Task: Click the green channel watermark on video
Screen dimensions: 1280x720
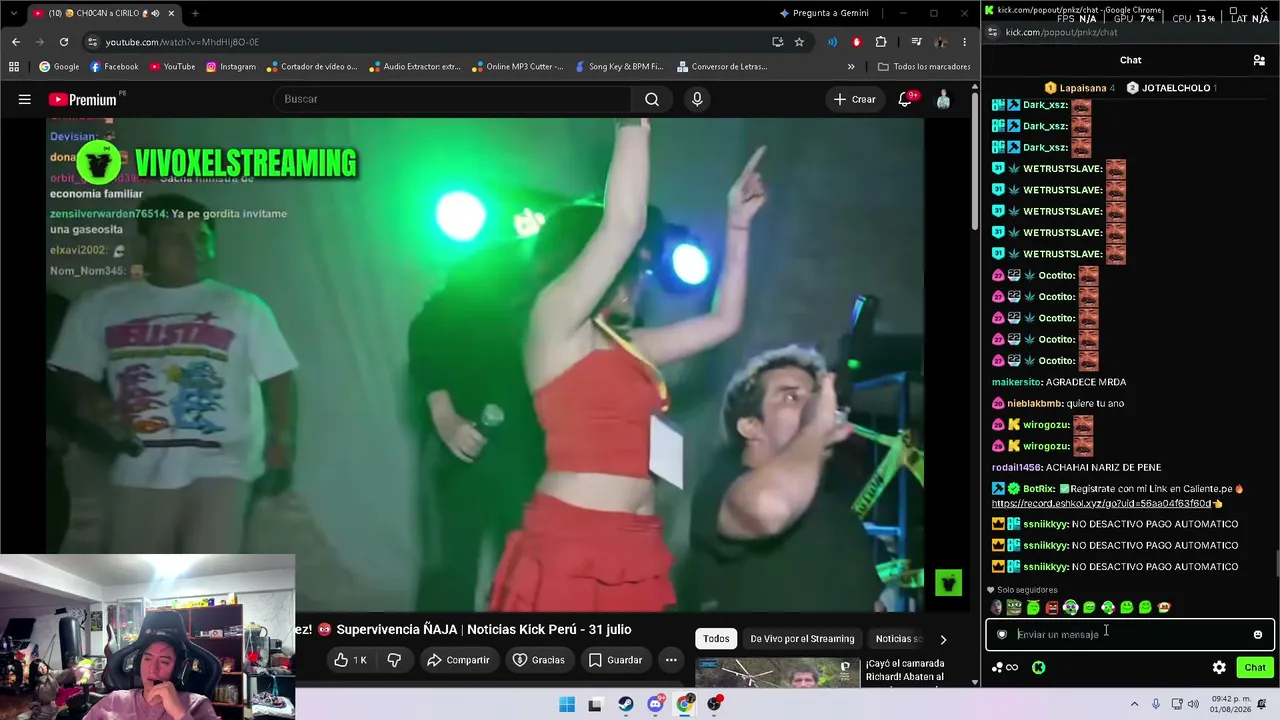Action: (x=948, y=582)
